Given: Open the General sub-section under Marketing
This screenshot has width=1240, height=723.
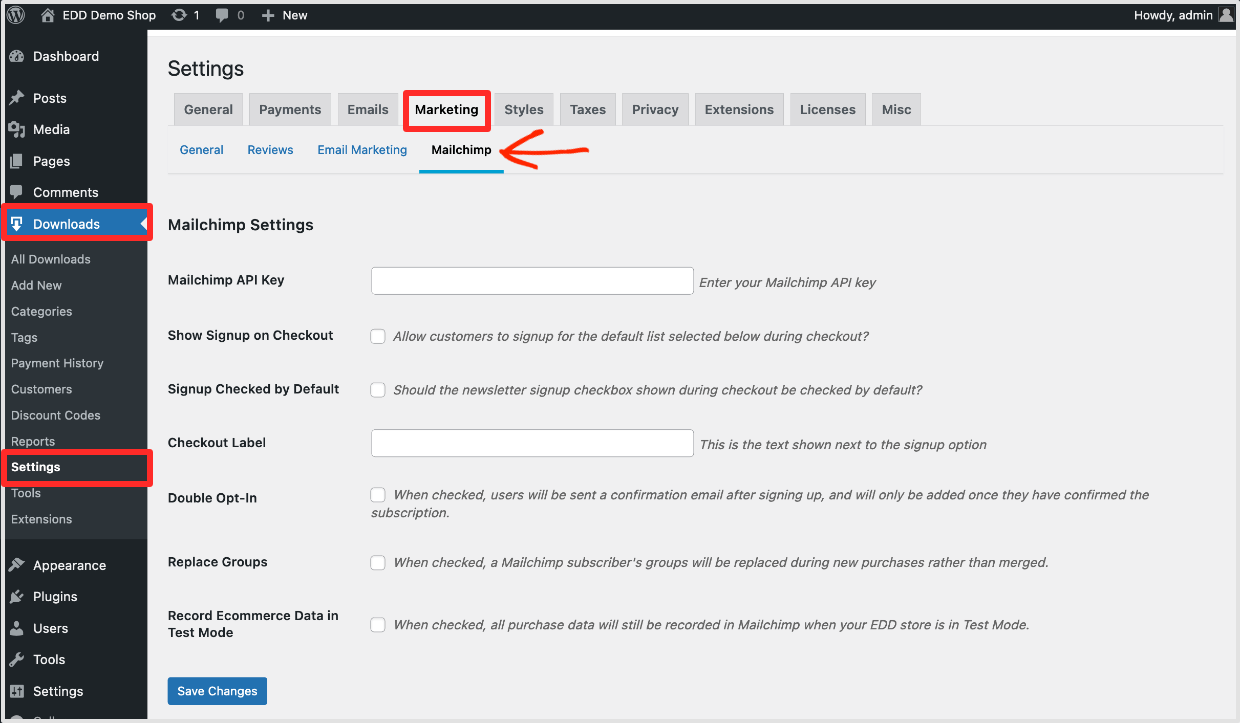Looking at the screenshot, I should click(x=202, y=150).
